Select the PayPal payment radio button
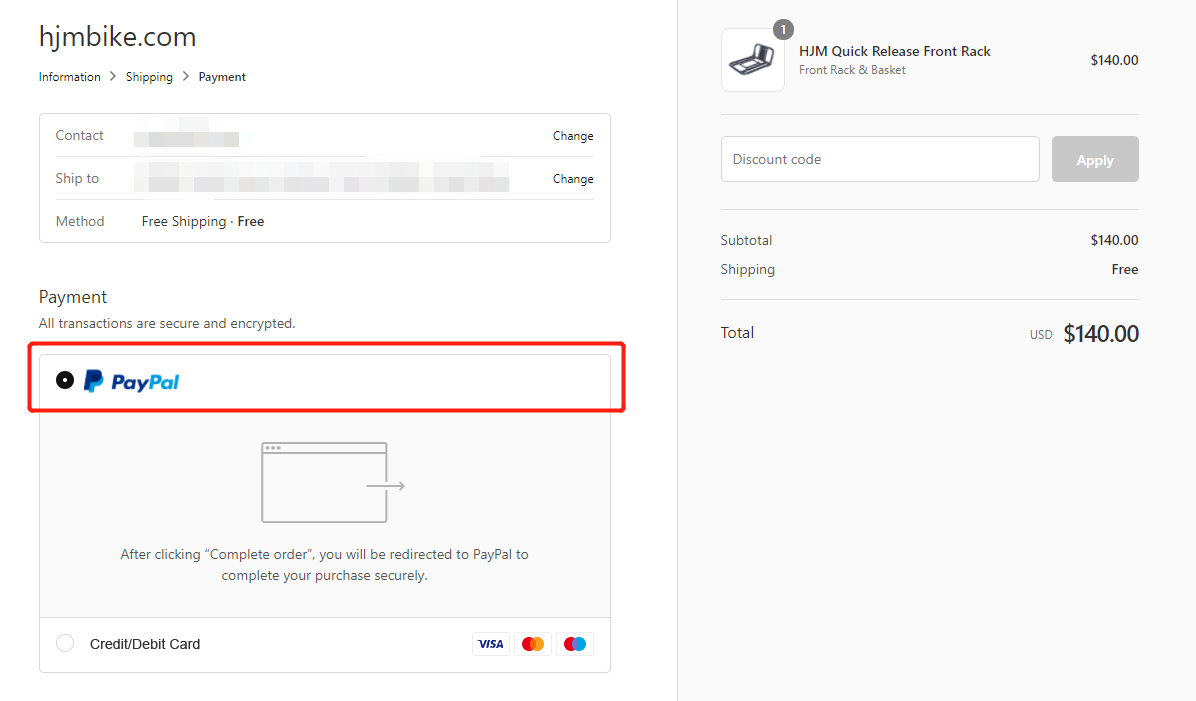Image resolution: width=1196 pixels, height=701 pixels. [65, 380]
